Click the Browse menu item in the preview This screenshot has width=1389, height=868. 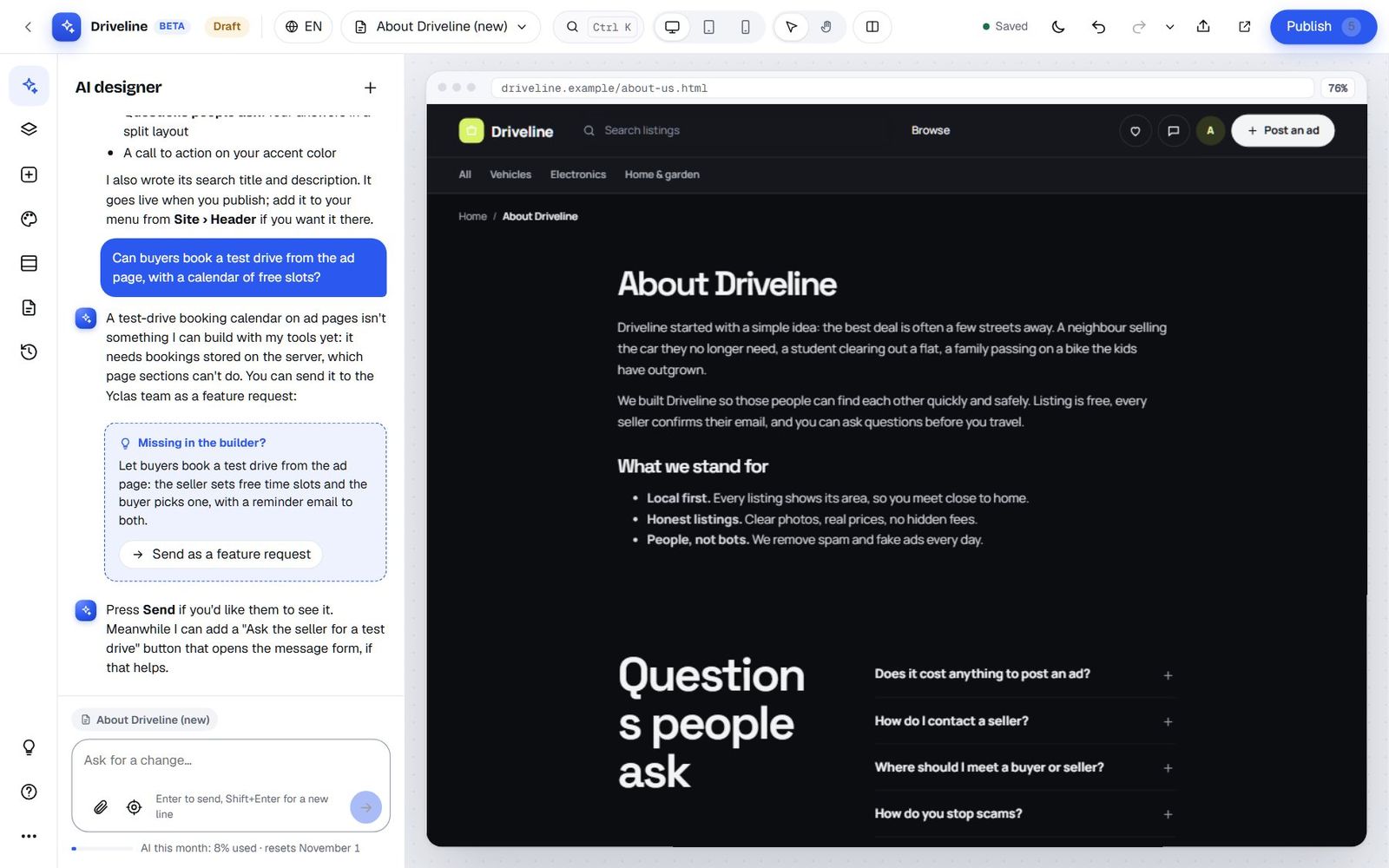931,130
